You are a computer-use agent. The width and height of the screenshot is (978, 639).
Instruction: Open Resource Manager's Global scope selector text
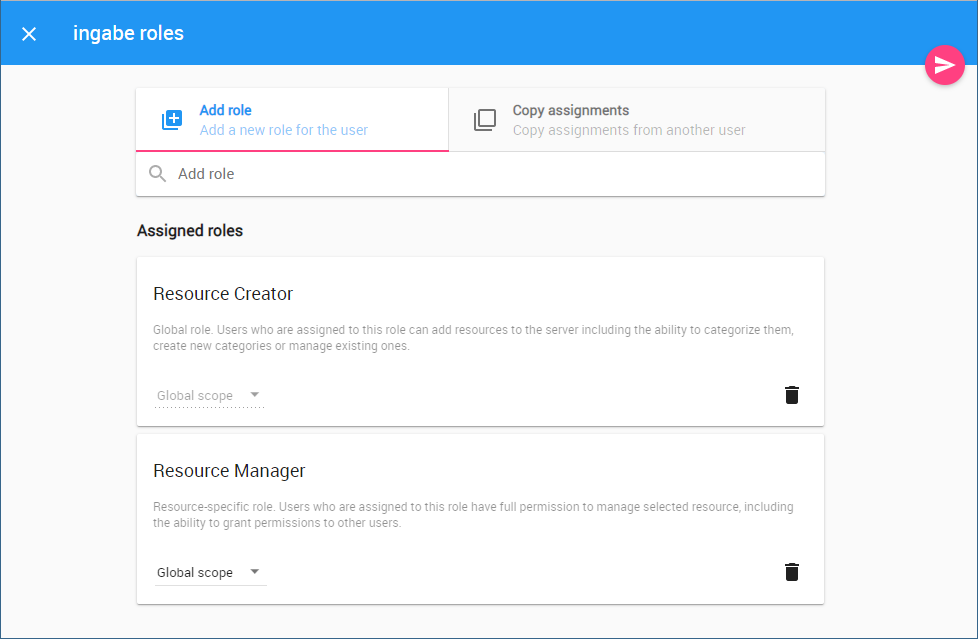point(195,573)
